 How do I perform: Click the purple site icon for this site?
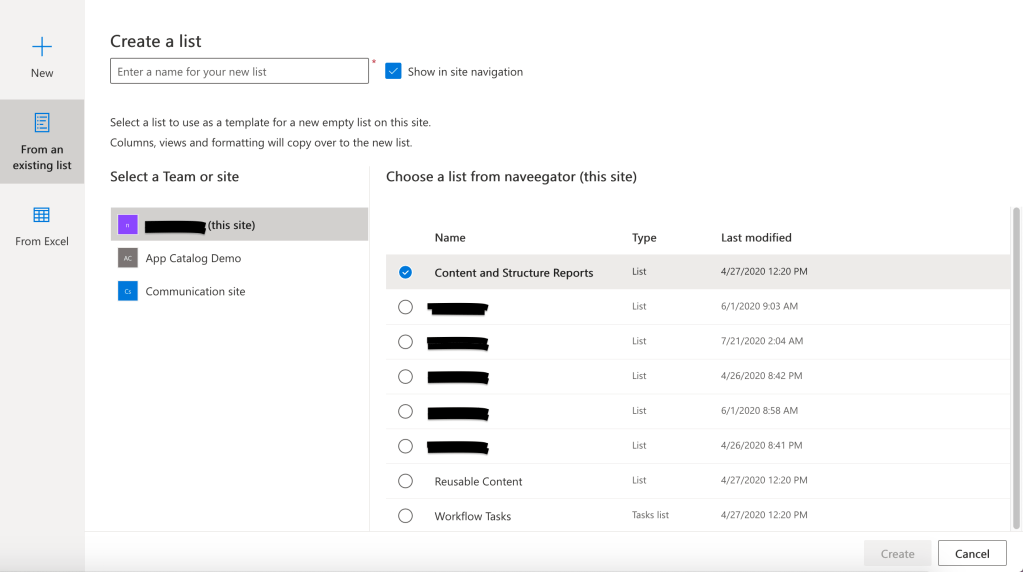pos(127,225)
